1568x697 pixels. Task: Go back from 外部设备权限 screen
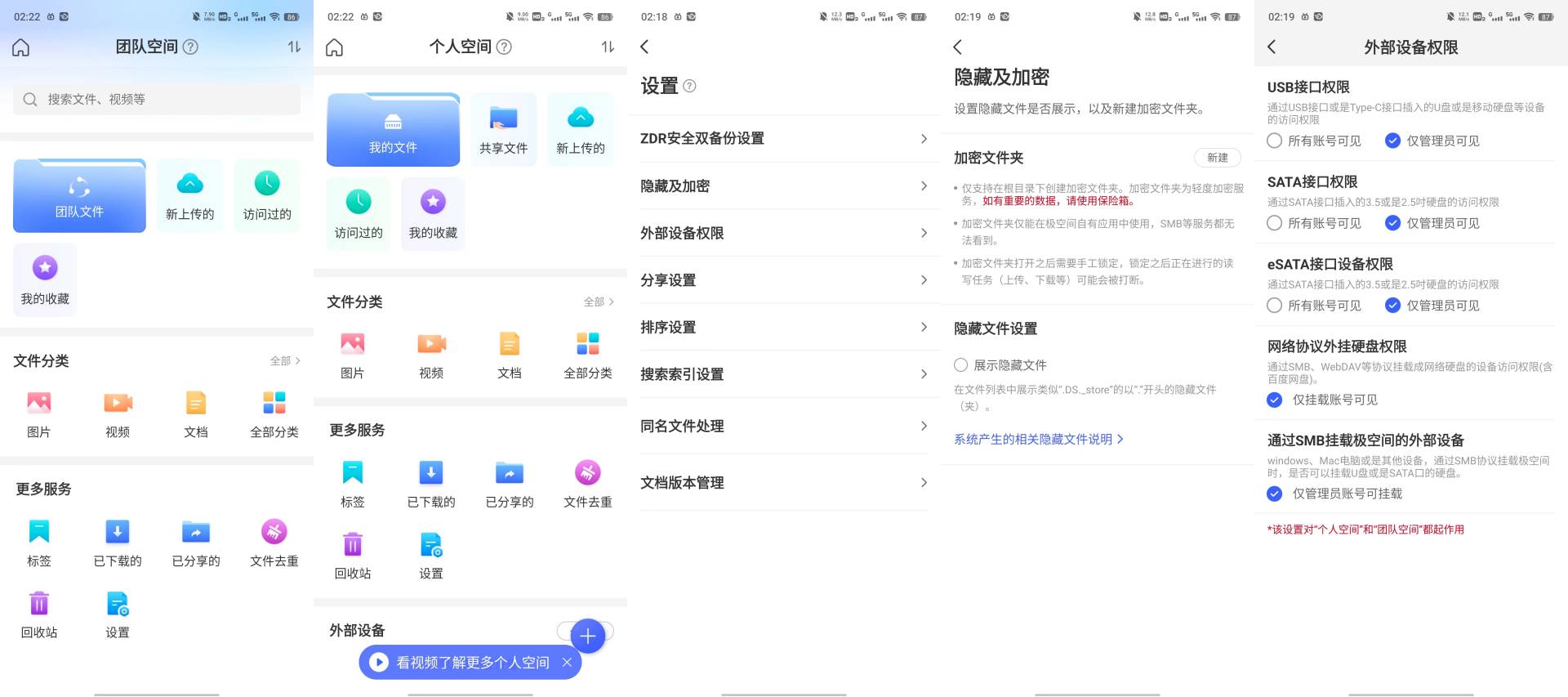[x=1272, y=47]
